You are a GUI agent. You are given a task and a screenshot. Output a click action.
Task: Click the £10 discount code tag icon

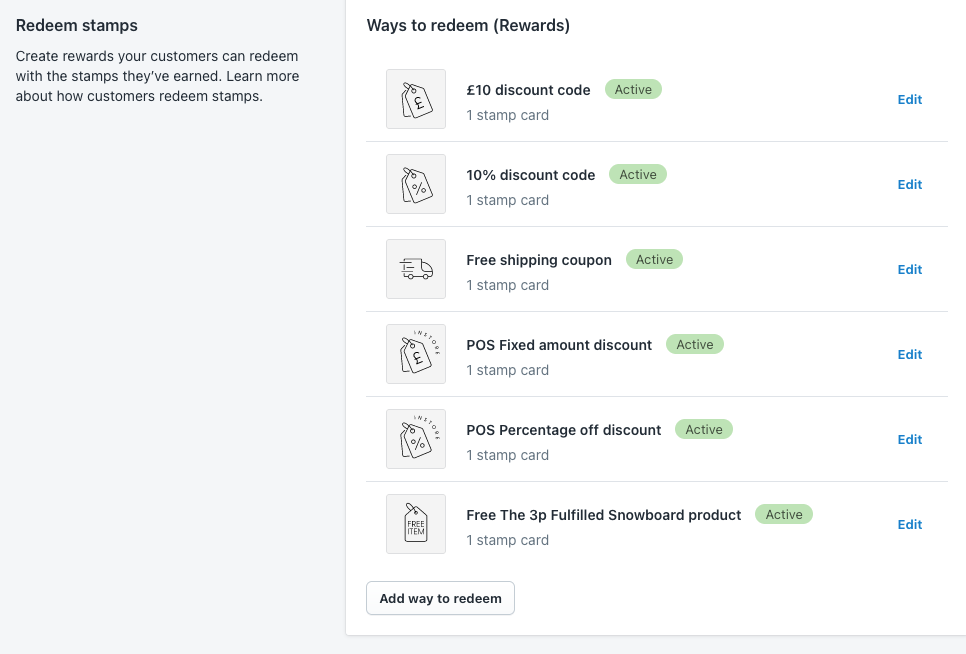(416, 99)
